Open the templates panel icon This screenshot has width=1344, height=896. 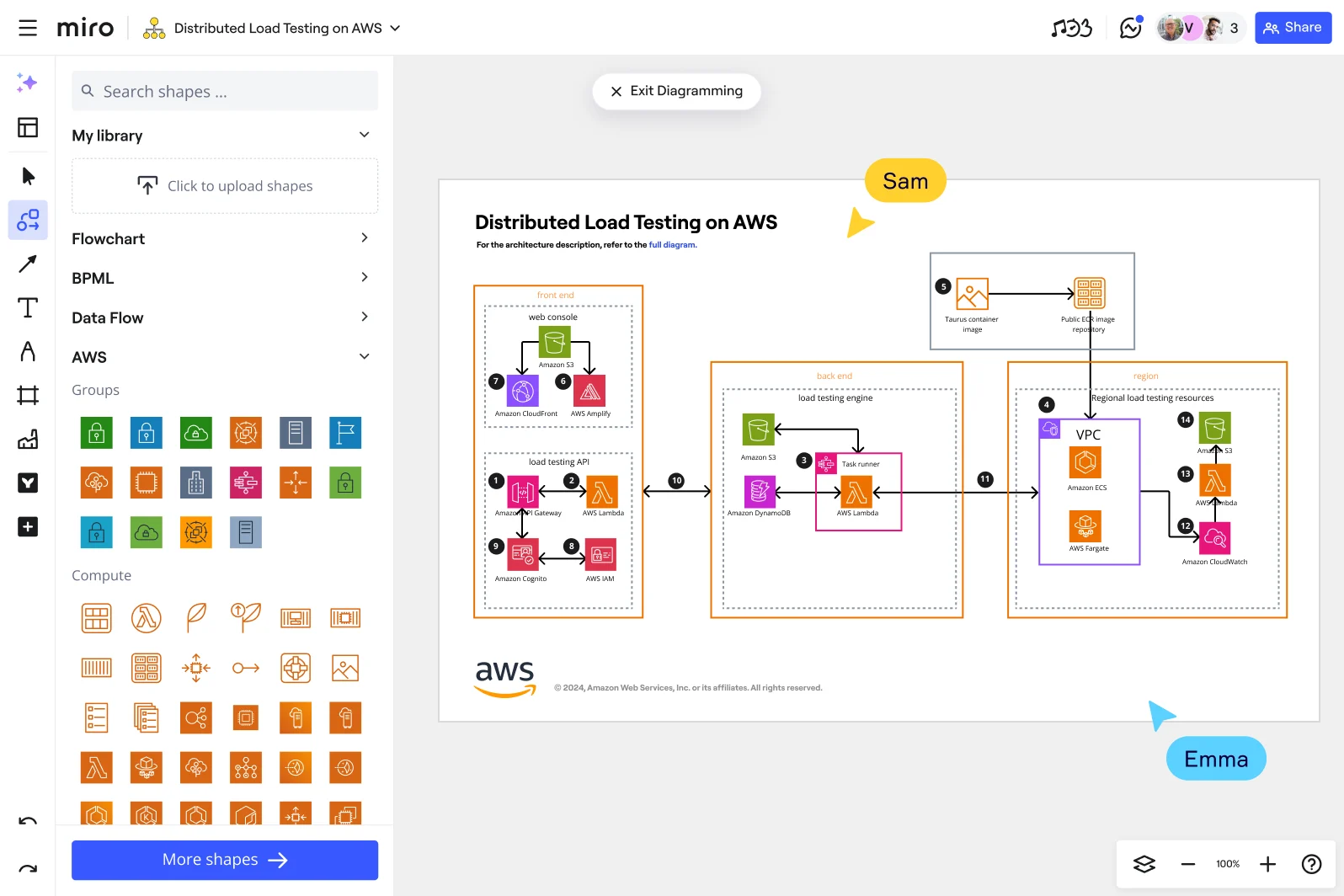pyautogui.click(x=28, y=127)
